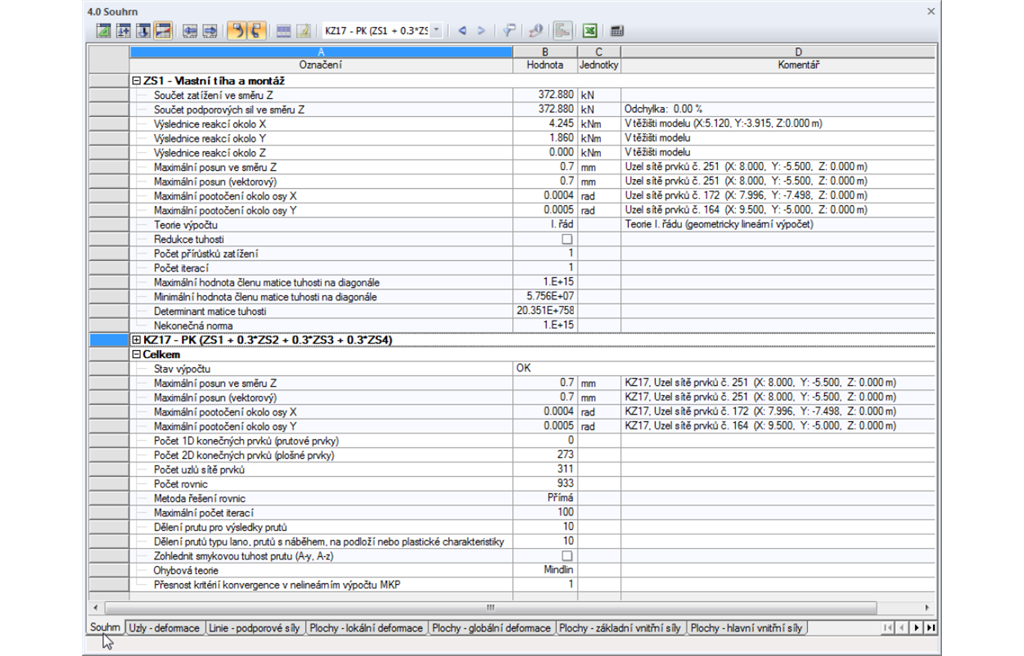Viewport: 1024px width, 656px height.
Task: Close the 4.0 Souhrn panel
Action: pyautogui.click(x=931, y=11)
